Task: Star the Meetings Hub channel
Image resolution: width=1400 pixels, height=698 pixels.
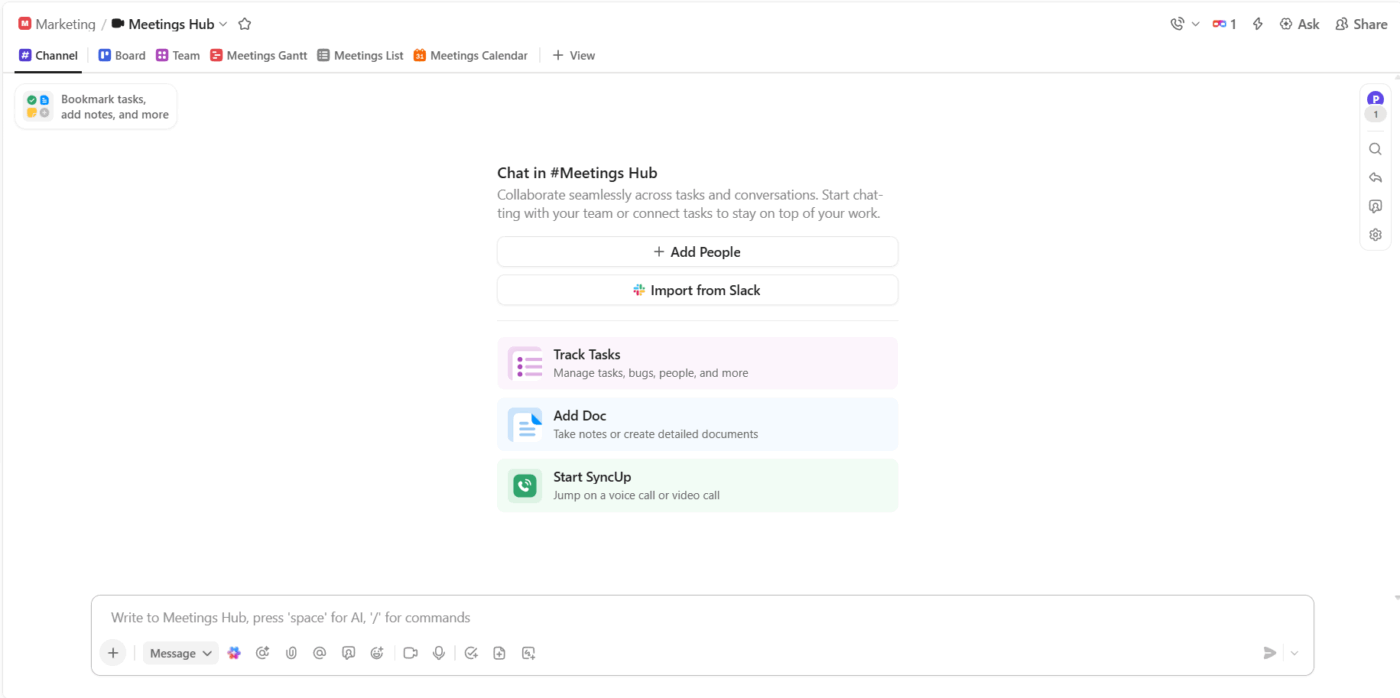Action: [244, 23]
